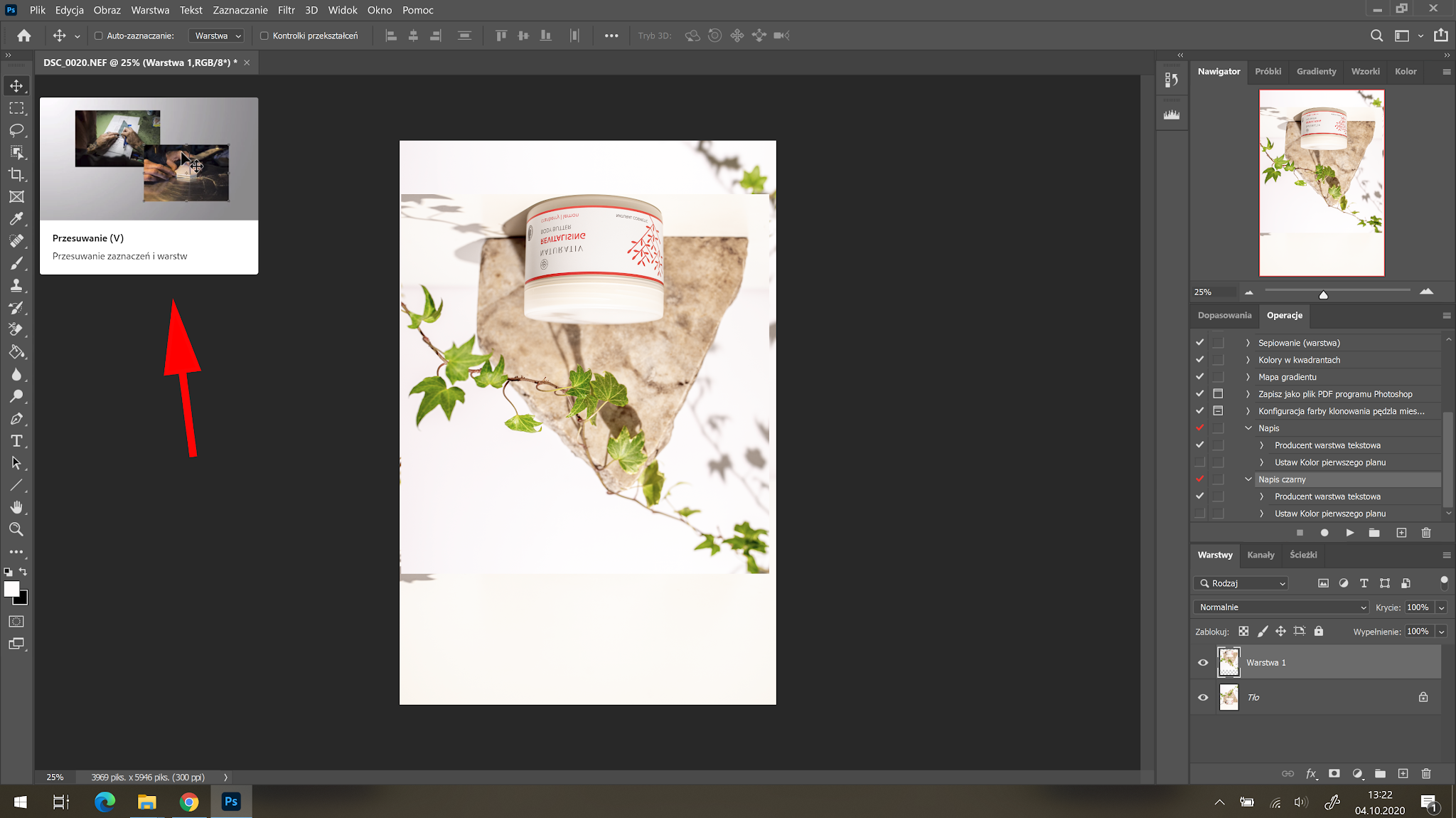Open the Krycie opacity dropdown arrow
The width and height of the screenshot is (1456, 818).
1441,607
